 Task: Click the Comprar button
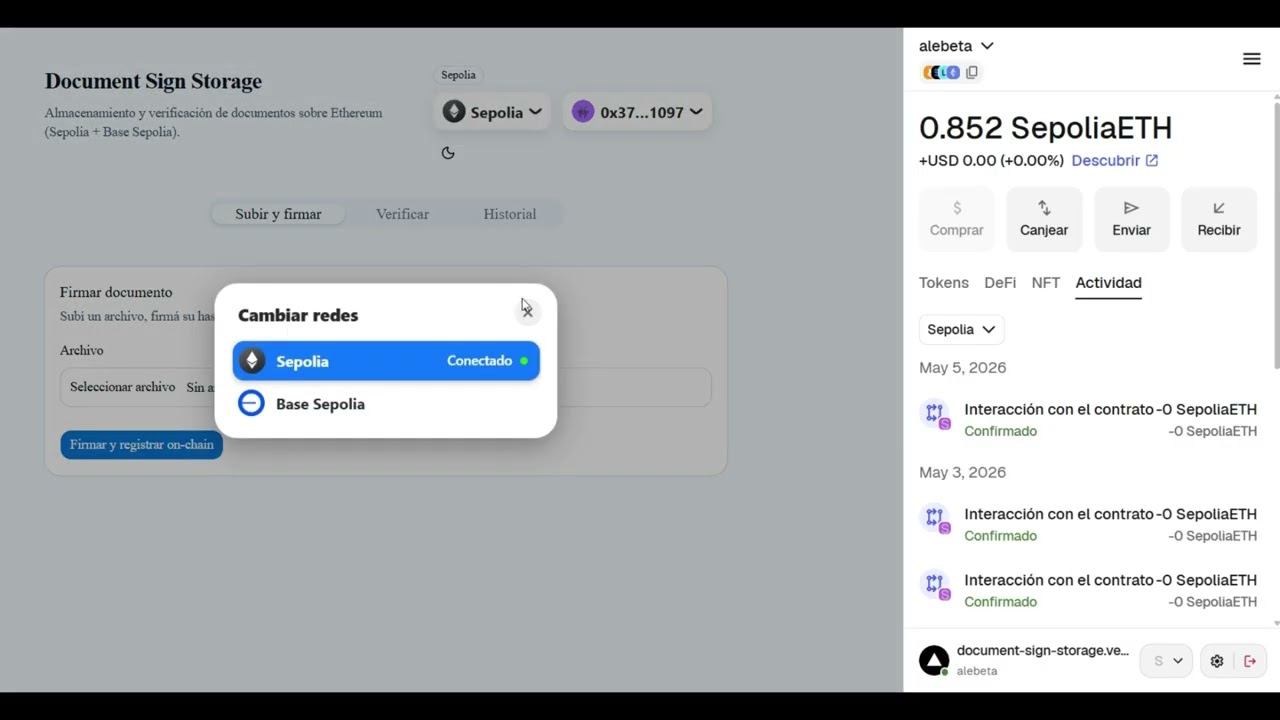(x=957, y=219)
